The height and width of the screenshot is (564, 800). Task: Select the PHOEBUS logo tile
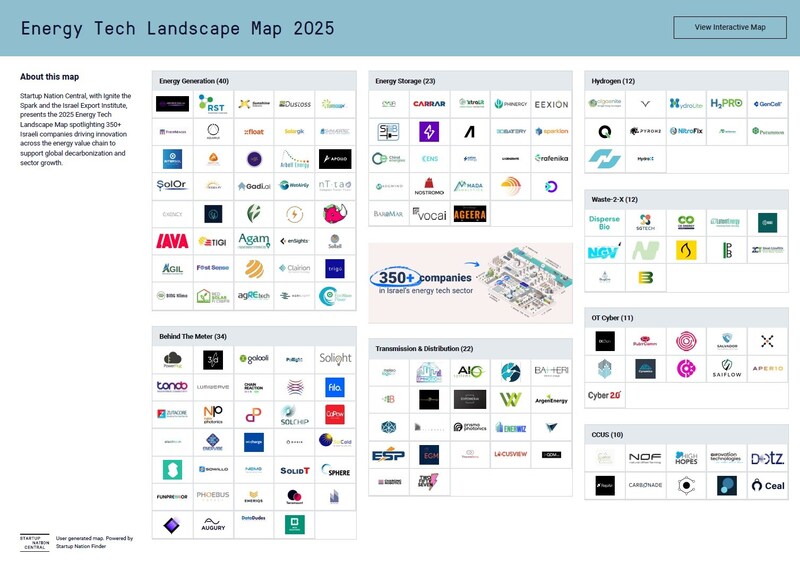pyautogui.click(x=213, y=496)
